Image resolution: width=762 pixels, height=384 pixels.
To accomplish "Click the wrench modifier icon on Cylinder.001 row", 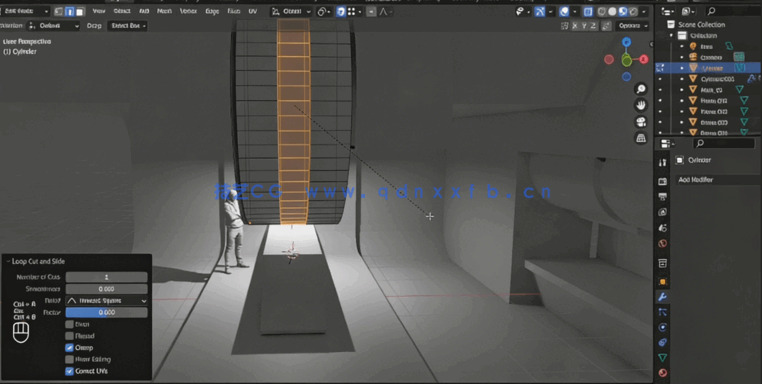I will [751, 79].
